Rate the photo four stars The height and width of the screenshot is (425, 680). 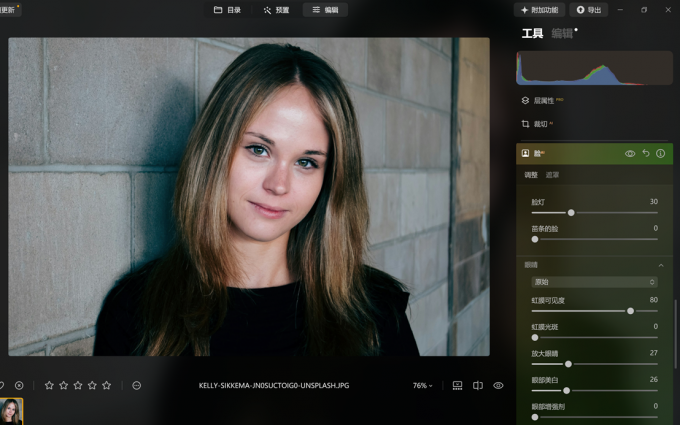click(92, 385)
